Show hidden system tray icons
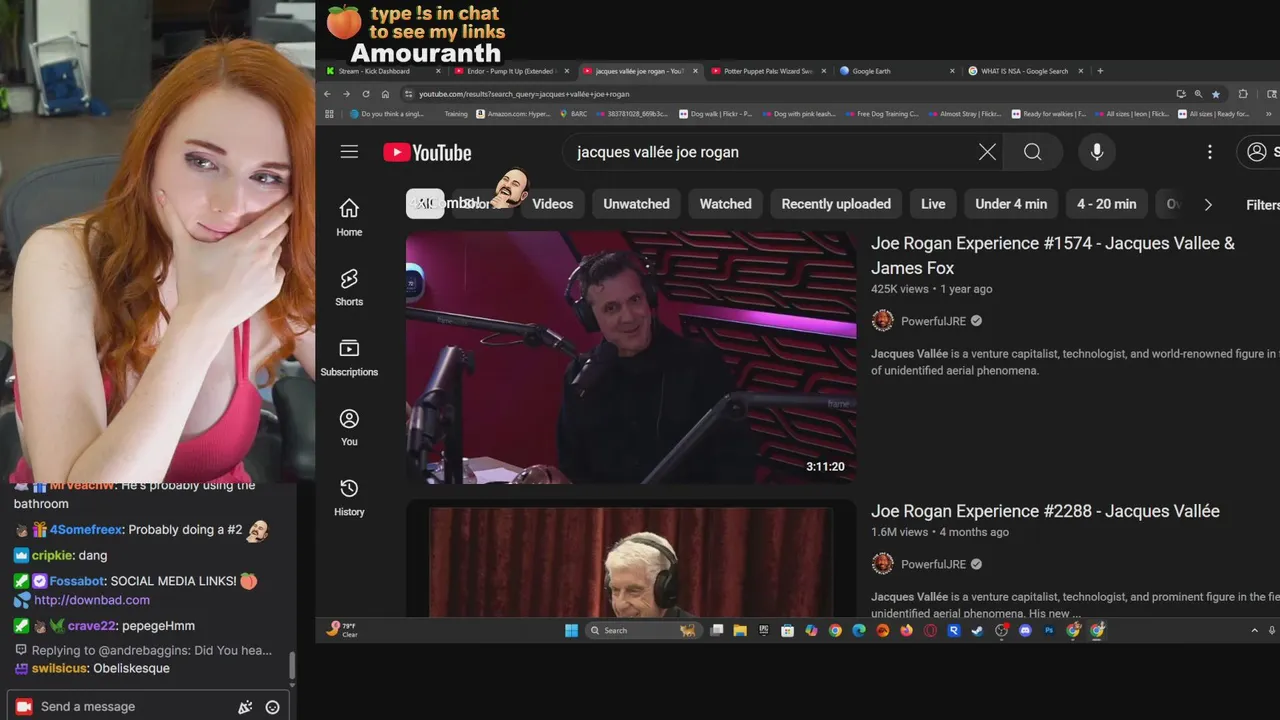This screenshot has height=720, width=1280. pos(1255,630)
